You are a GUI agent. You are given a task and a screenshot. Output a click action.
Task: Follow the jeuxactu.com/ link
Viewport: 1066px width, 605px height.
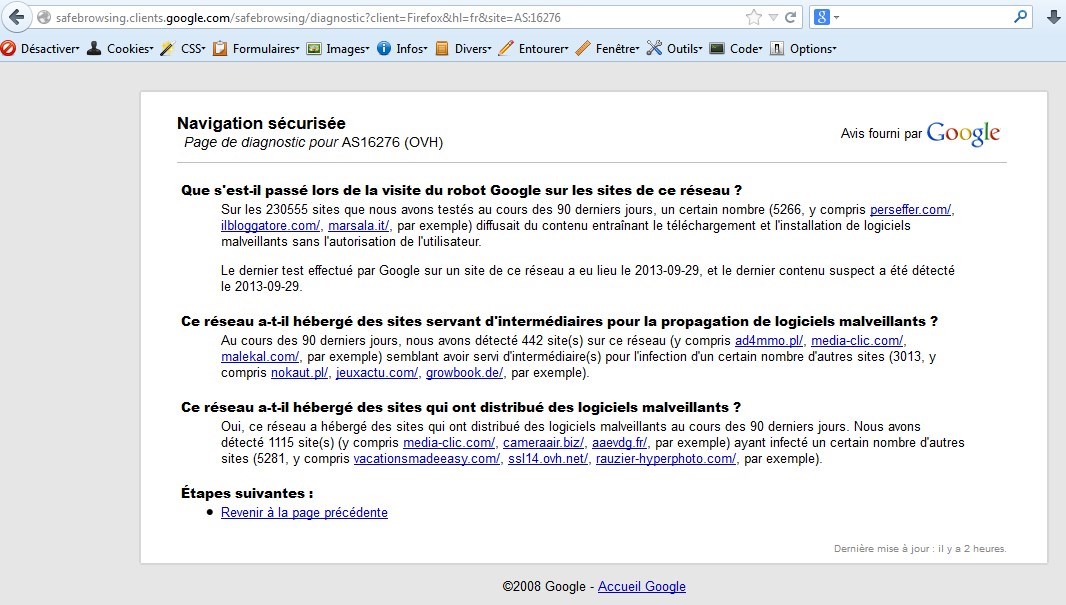point(377,373)
